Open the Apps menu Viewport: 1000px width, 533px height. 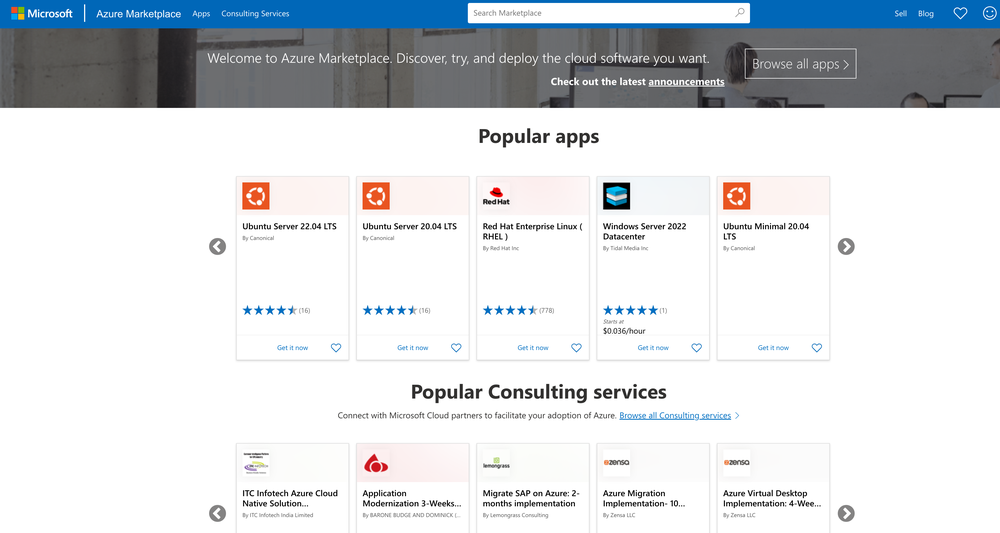point(201,13)
